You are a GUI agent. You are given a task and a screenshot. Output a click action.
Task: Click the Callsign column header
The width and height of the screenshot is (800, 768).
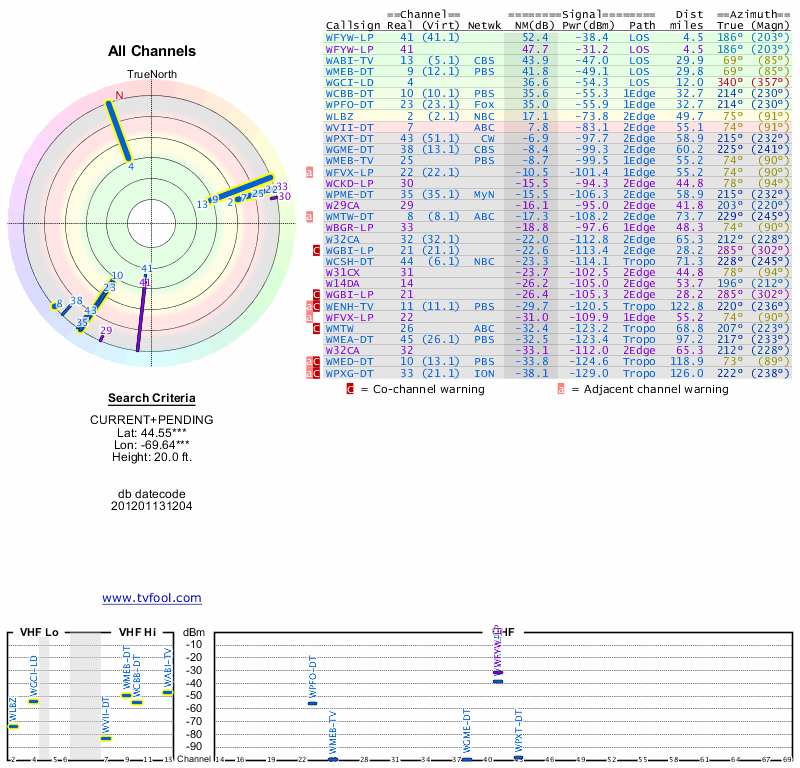pos(353,25)
